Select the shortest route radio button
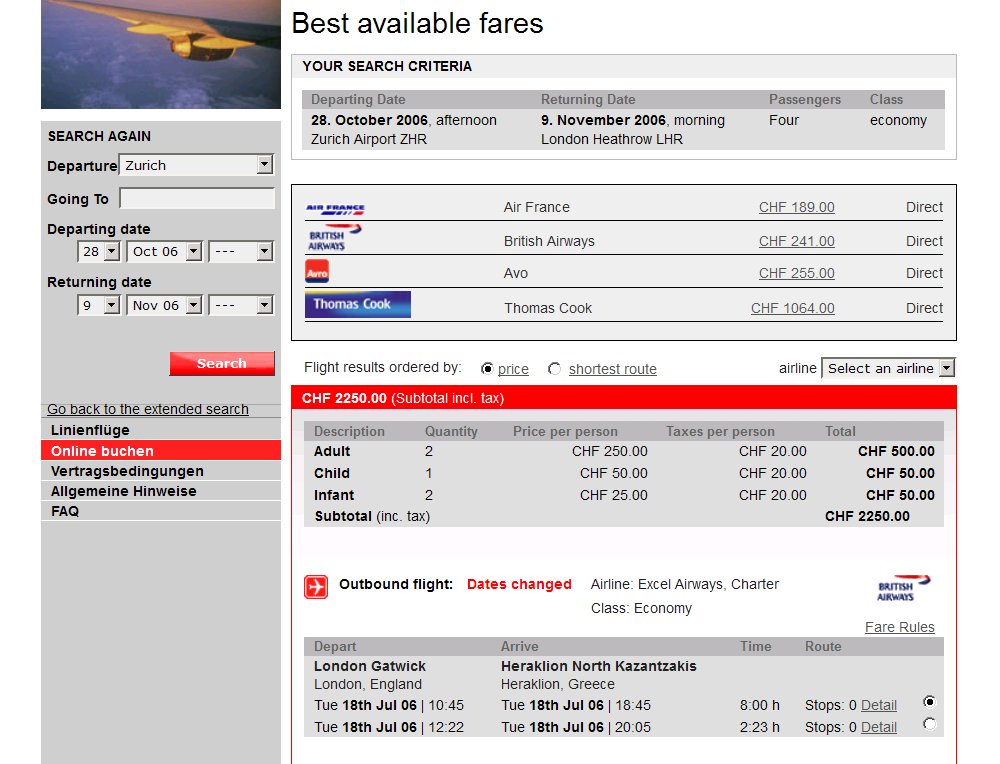The image size is (1000, 764). point(555,369)
